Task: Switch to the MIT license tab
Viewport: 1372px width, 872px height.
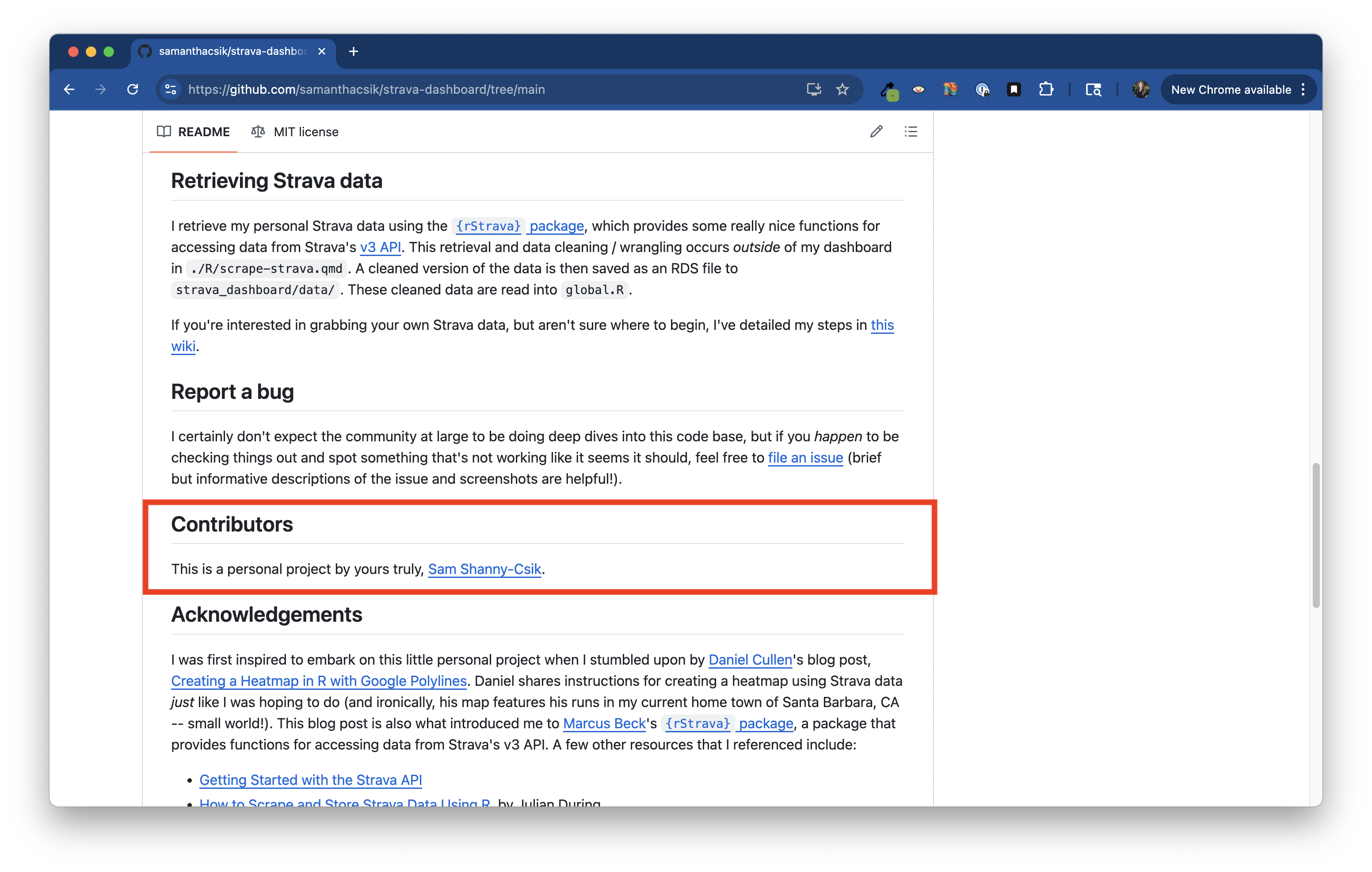Action: tap(294, 132)
